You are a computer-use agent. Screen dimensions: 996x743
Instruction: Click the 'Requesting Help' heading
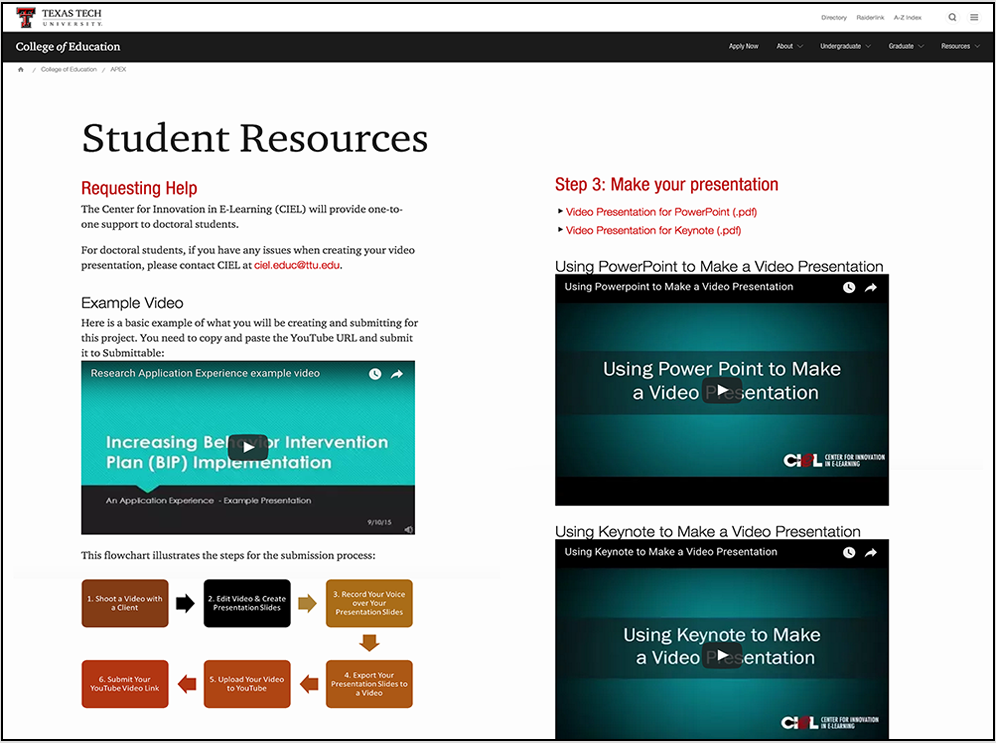point(139,188)
